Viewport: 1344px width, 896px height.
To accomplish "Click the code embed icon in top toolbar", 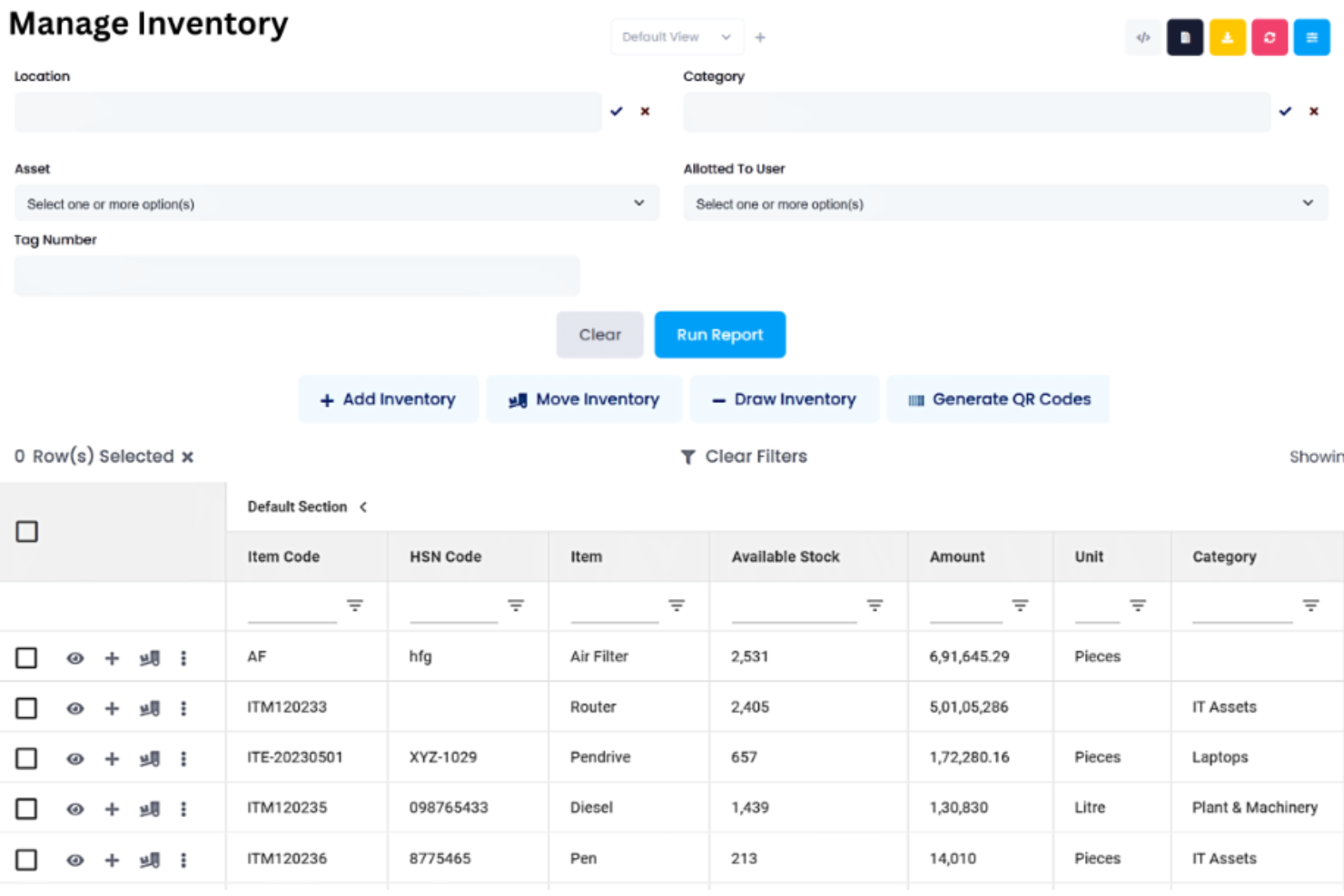I will pyautogui.click(x=1142, y=37).
